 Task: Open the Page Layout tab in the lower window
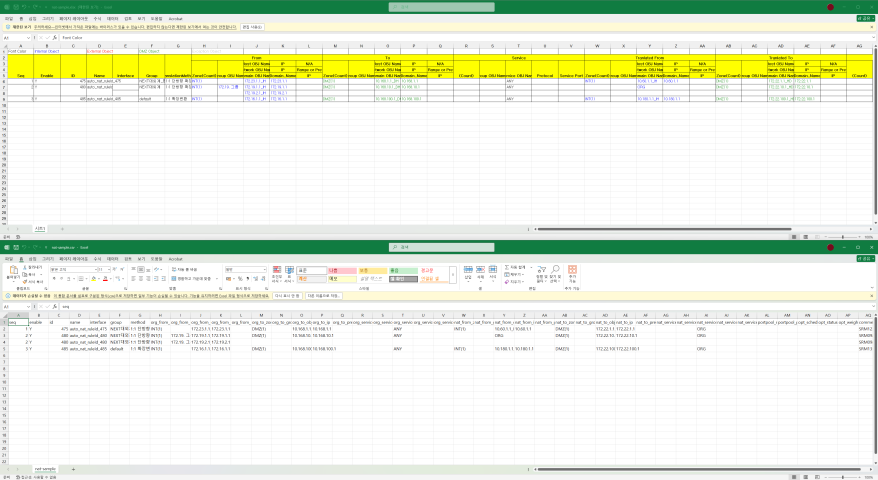click(73, 259)
